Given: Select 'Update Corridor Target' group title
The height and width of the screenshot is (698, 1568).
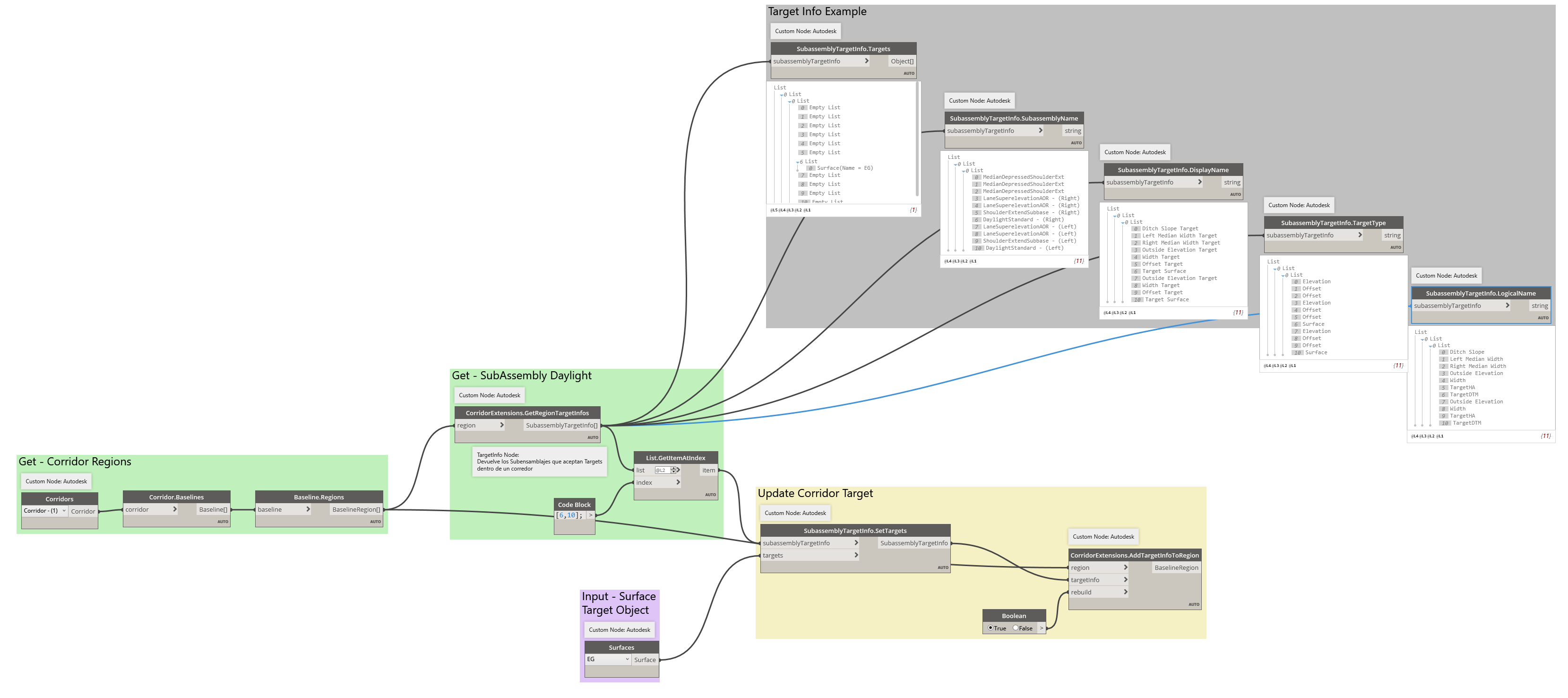Looking at the screenshot, I should point(815,493).
